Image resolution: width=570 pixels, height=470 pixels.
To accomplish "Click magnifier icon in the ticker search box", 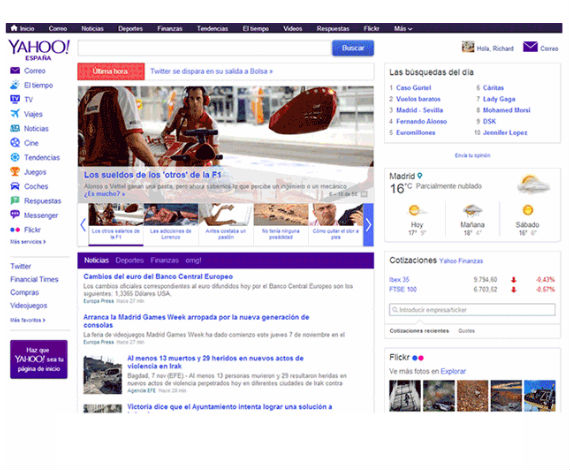I will (x=394, y=310).
